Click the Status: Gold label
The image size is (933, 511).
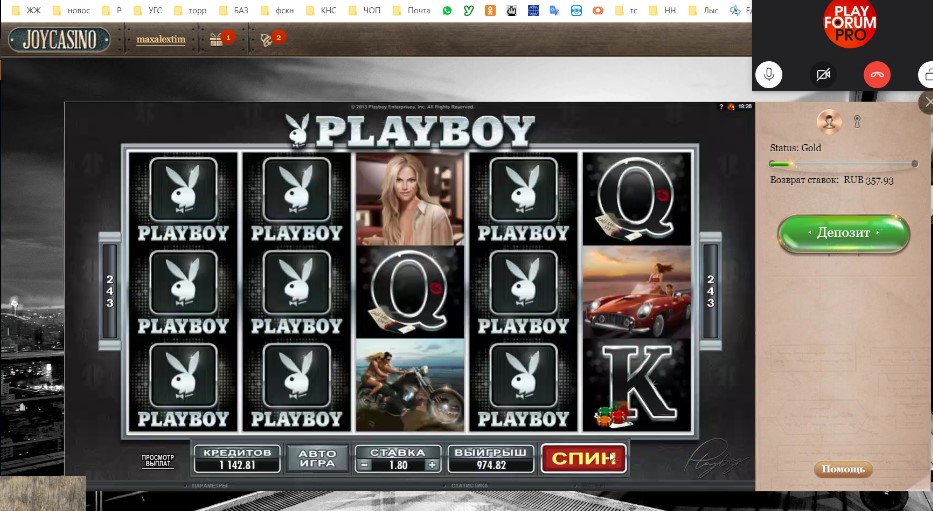(x=796, y=148)
